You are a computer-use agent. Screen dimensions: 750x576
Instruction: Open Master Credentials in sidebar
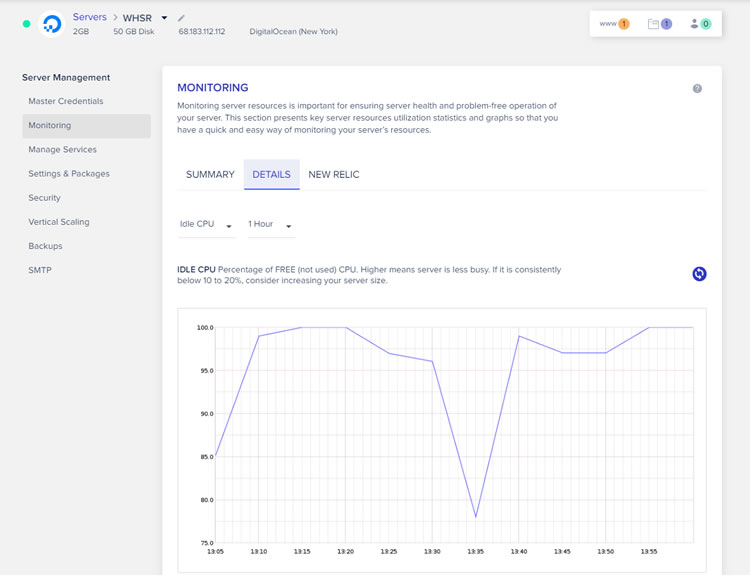[x=66, y=101]
